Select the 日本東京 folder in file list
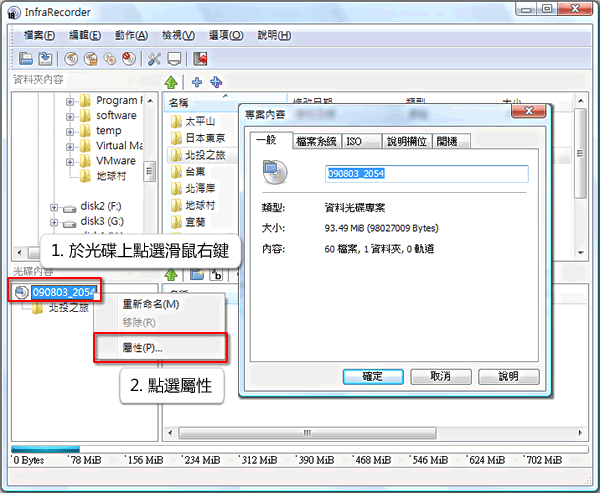The width and height of the screenshot is (600, 493). [x=198, y=138]
